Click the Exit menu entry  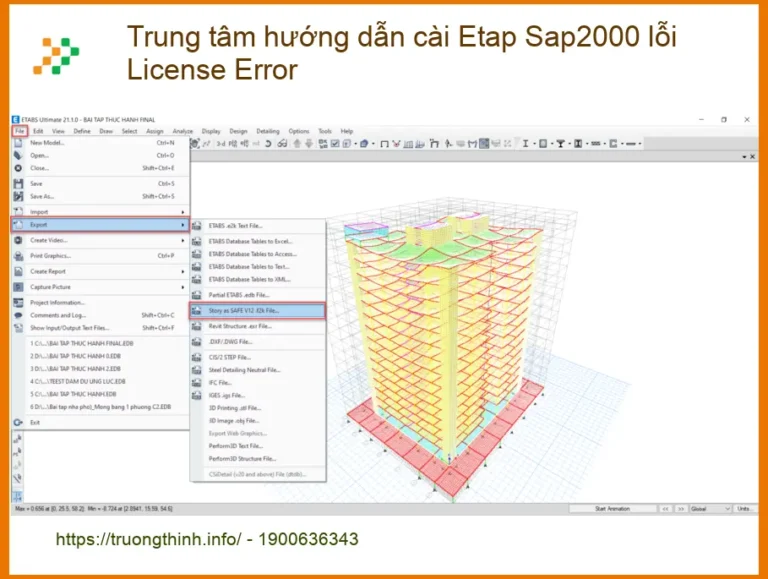point(100,422)
